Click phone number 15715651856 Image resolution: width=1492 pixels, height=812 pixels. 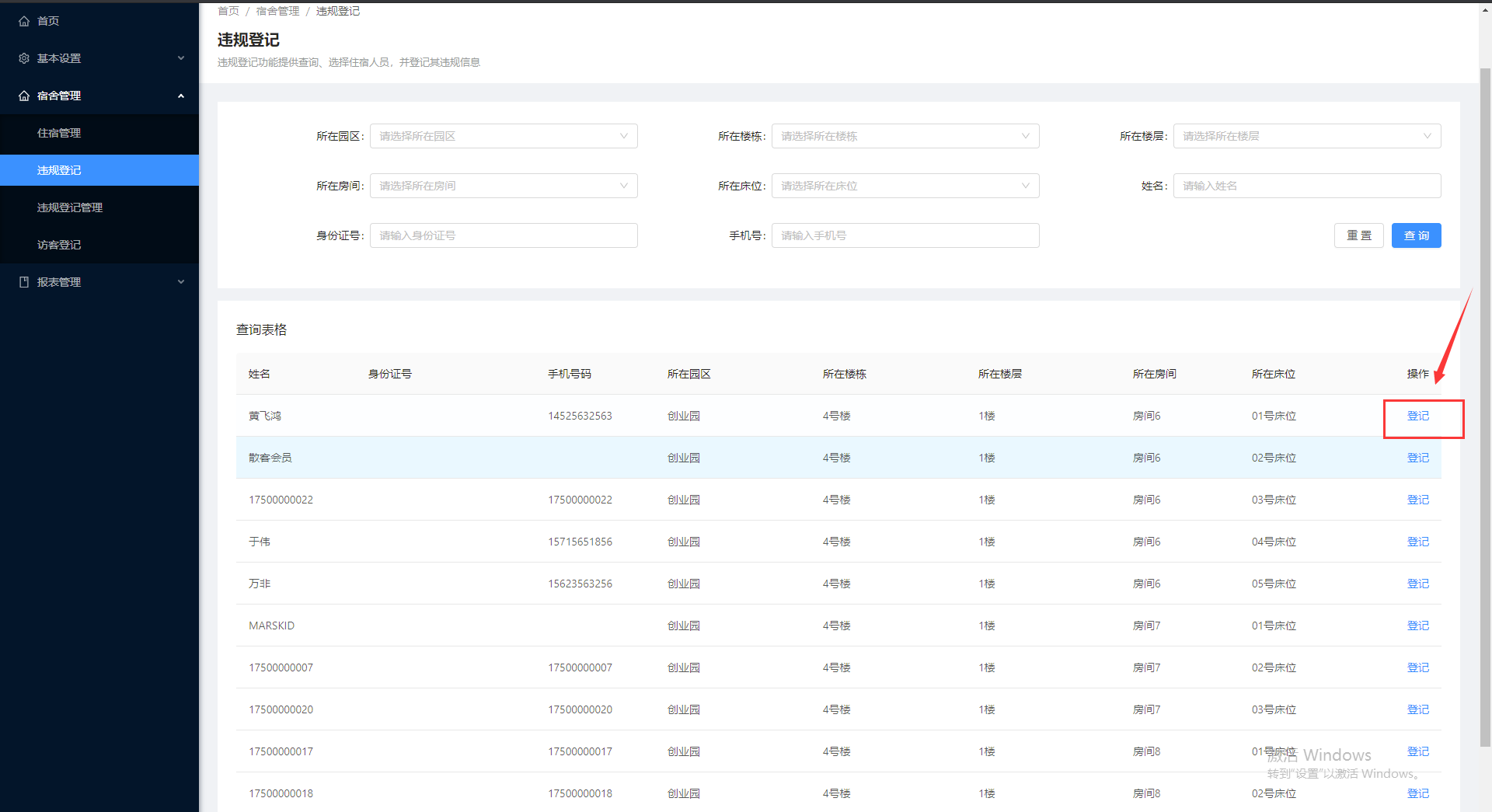[580, 542]
